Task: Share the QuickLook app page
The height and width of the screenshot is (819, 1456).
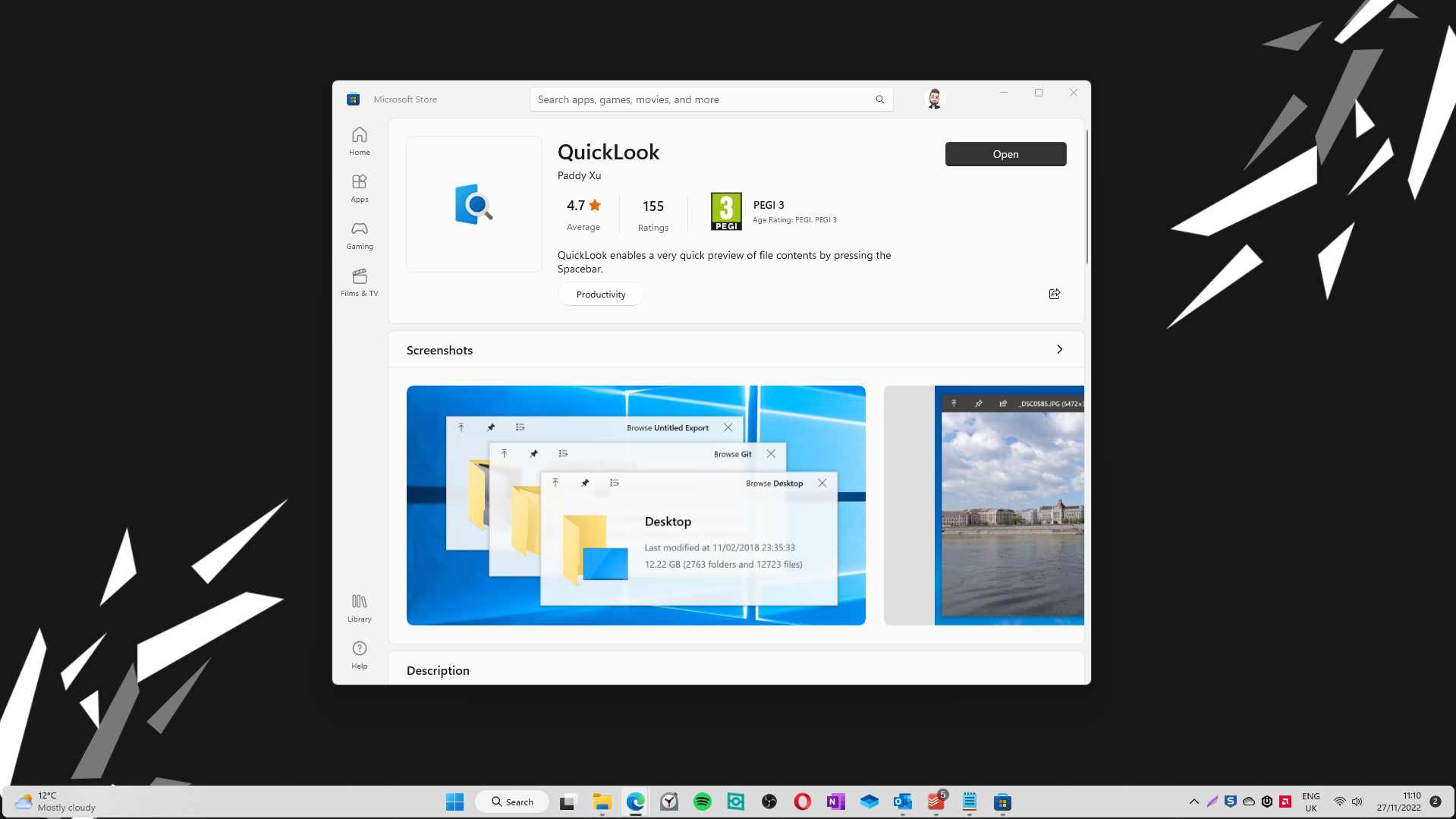Action: (1054, 294)
